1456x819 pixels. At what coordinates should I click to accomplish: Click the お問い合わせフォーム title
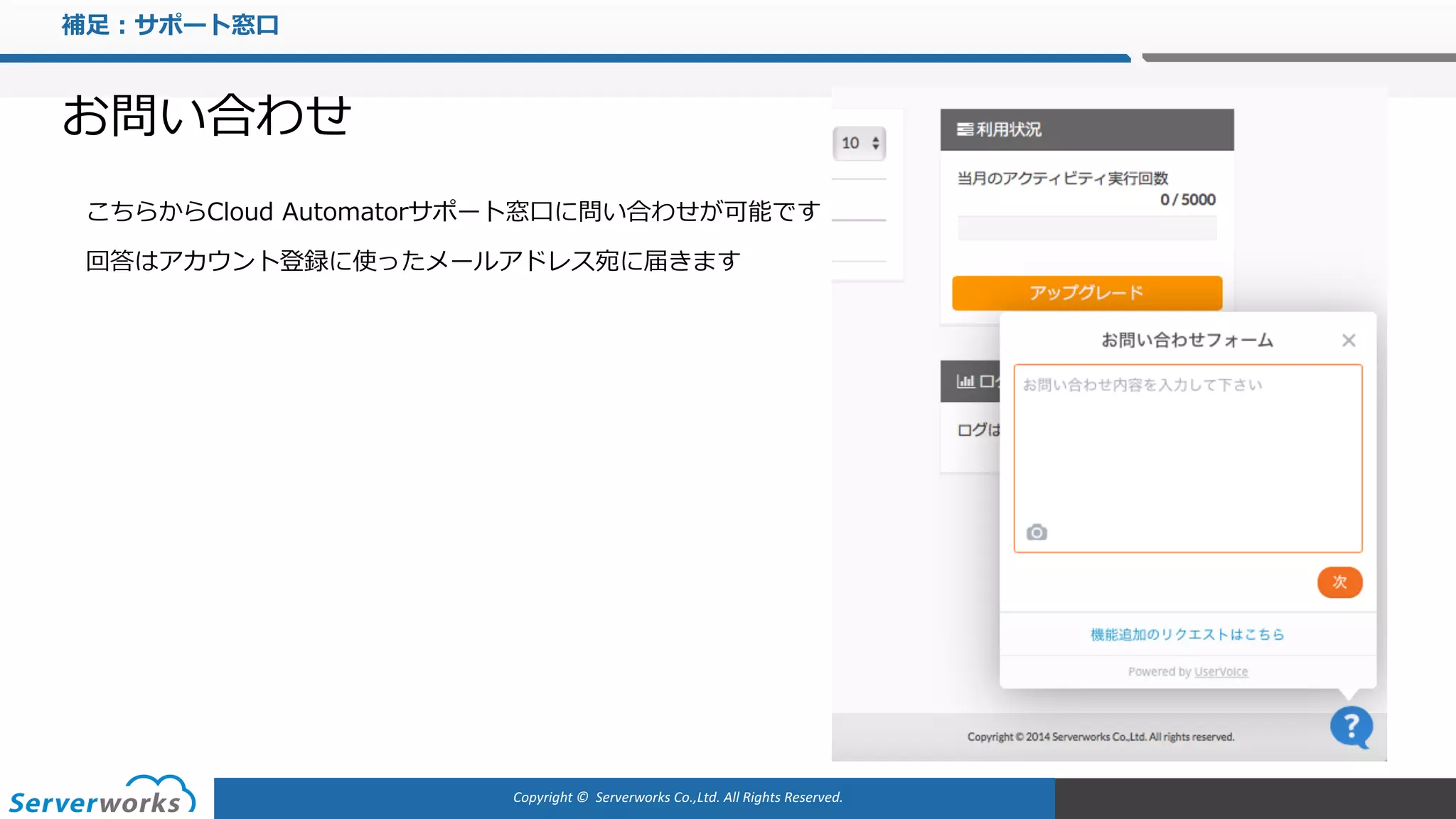coord(1187,341)
